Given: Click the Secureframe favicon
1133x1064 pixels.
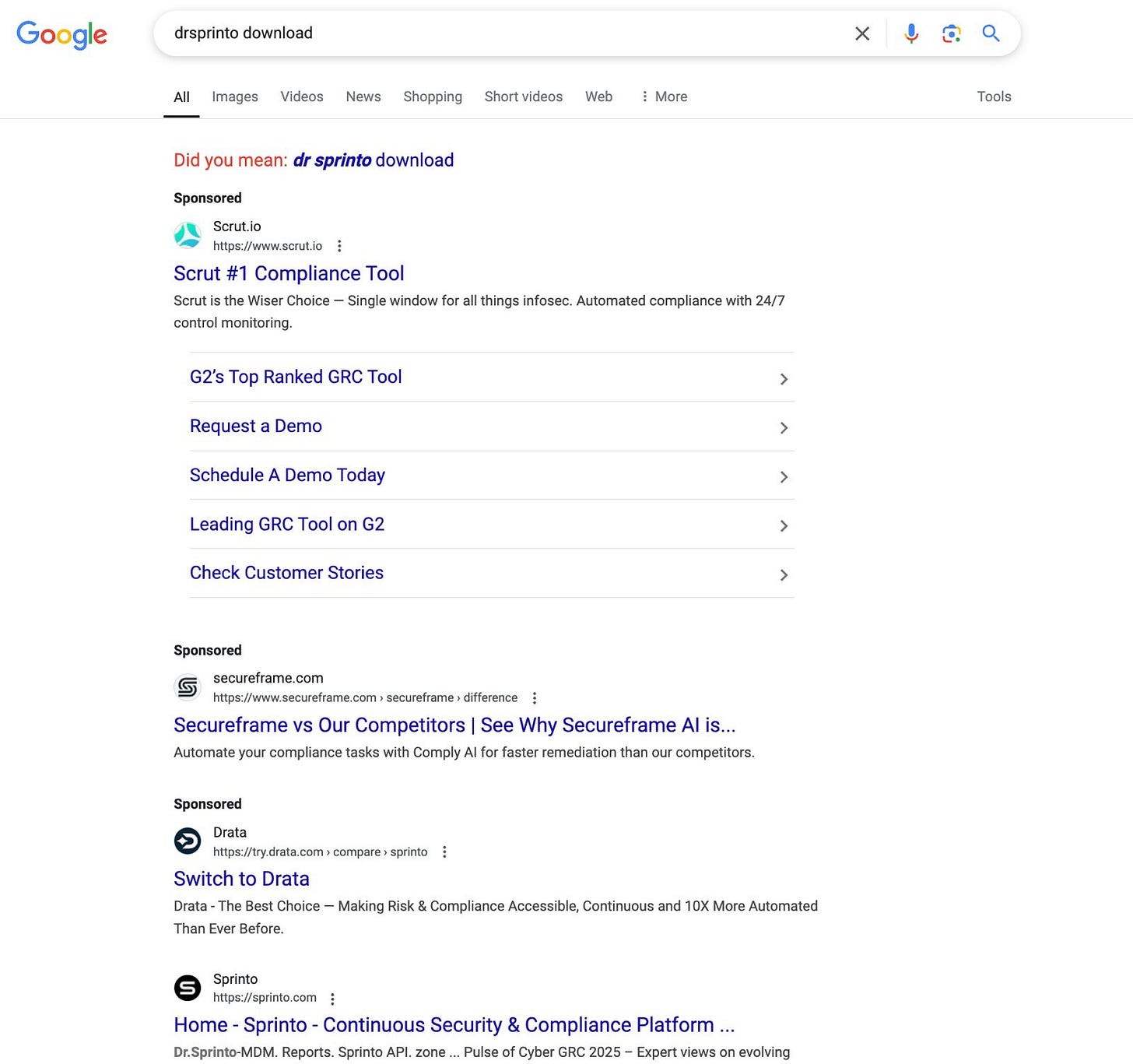Looking at the screenshot, I should 188,687.
